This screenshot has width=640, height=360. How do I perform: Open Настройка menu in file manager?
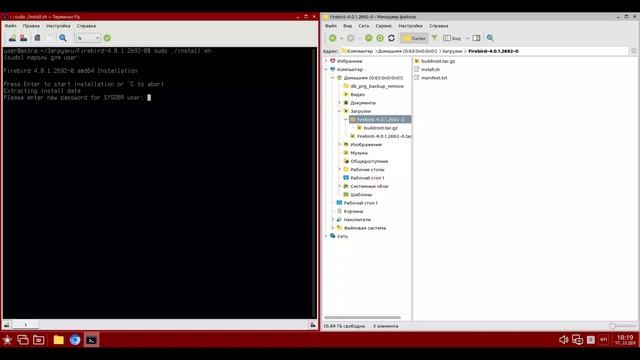tap(410, 26)
